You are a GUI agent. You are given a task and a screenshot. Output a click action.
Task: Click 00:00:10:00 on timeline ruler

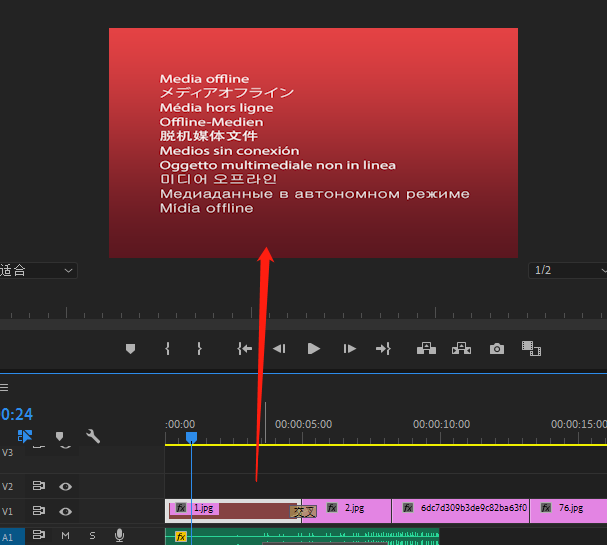[441, 424]
